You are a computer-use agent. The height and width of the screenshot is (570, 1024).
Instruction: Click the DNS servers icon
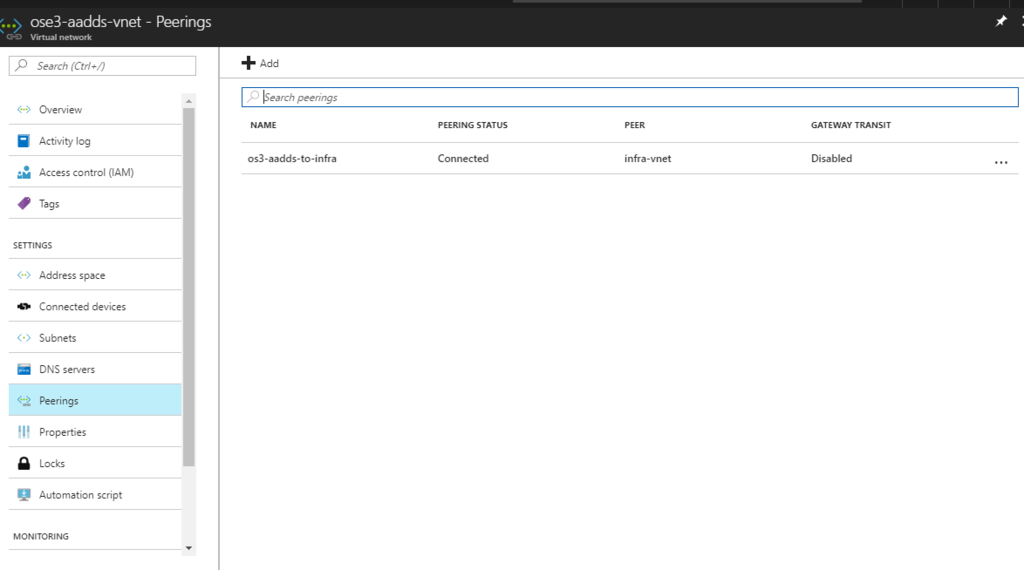coord(24,370)
